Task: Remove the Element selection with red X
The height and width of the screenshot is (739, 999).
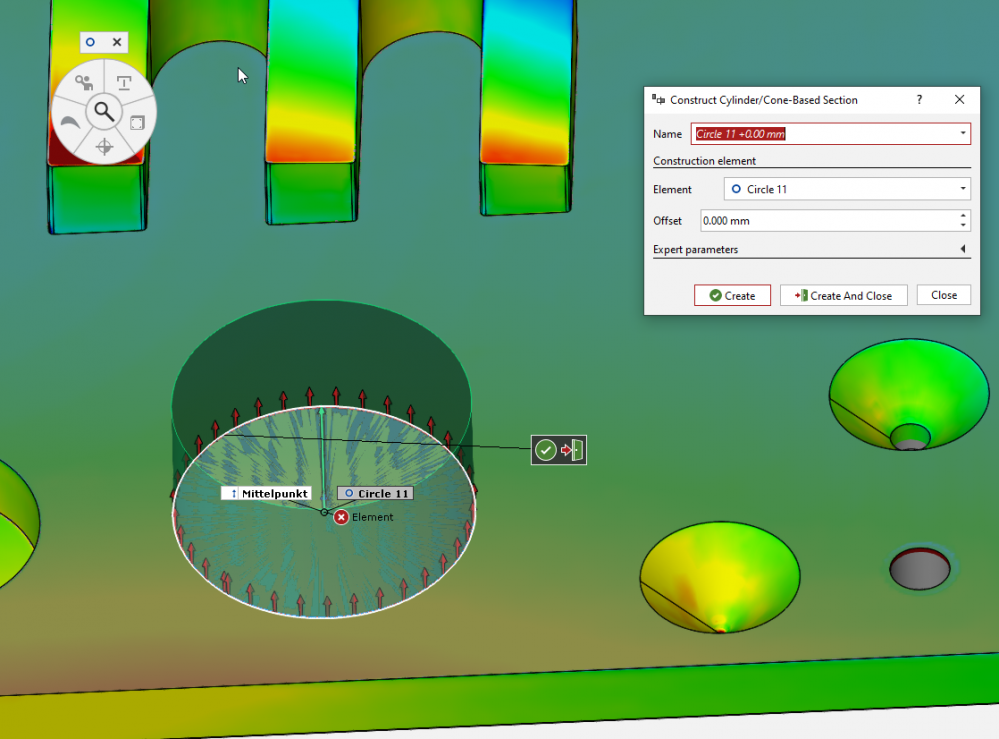Action: (341, 517)
